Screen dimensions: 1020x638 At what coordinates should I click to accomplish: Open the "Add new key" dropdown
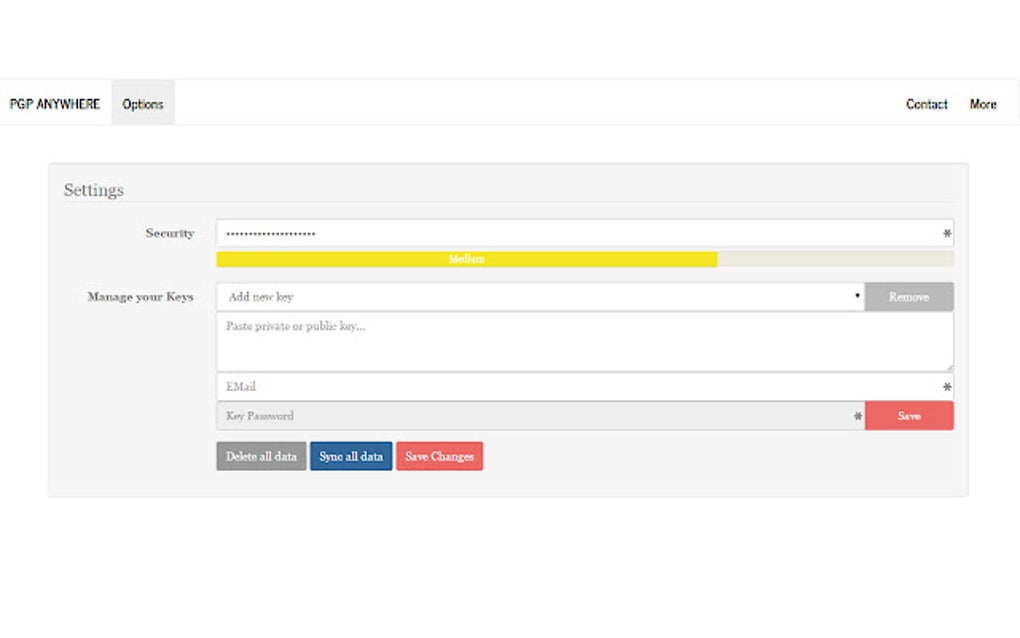coord(540,296)
